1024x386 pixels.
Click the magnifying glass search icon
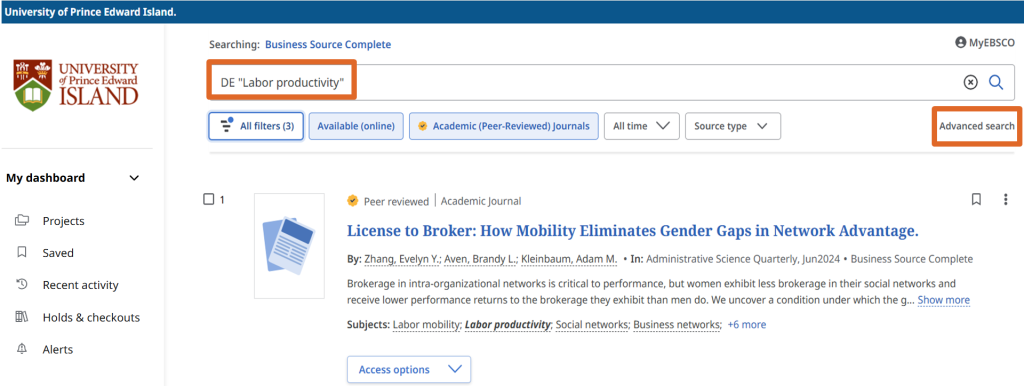996,82
